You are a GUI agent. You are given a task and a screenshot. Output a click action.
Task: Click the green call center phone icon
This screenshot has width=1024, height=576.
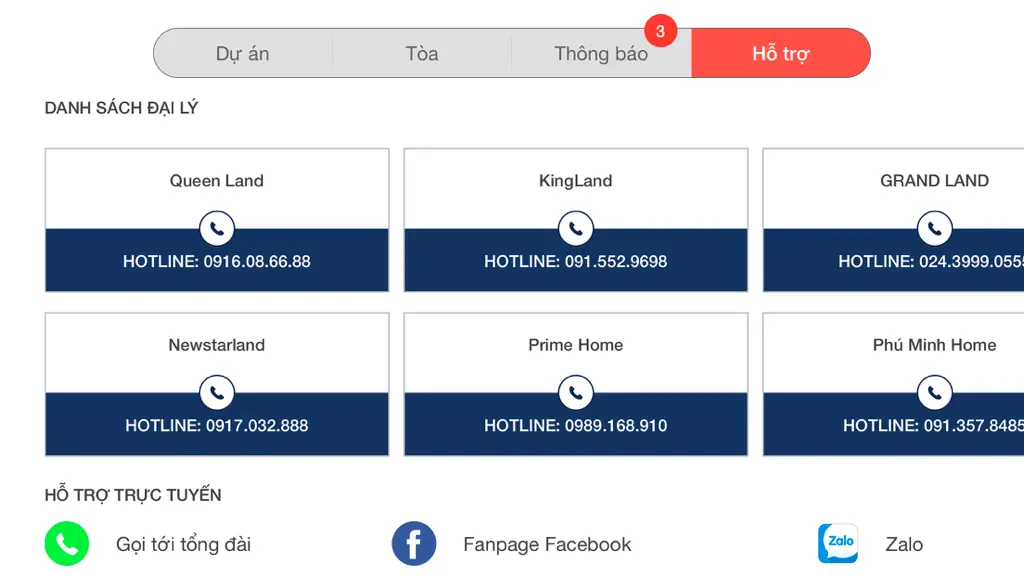[x=67, y=543]
